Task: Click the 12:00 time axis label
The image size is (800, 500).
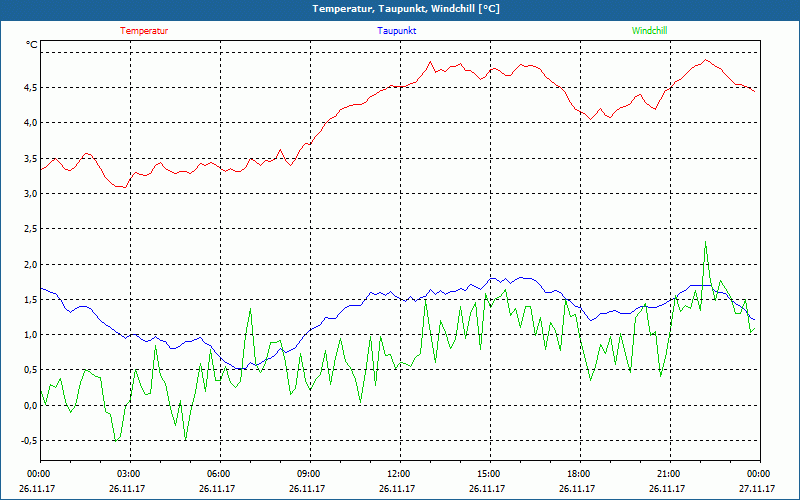Action: [x=400, y=474]
